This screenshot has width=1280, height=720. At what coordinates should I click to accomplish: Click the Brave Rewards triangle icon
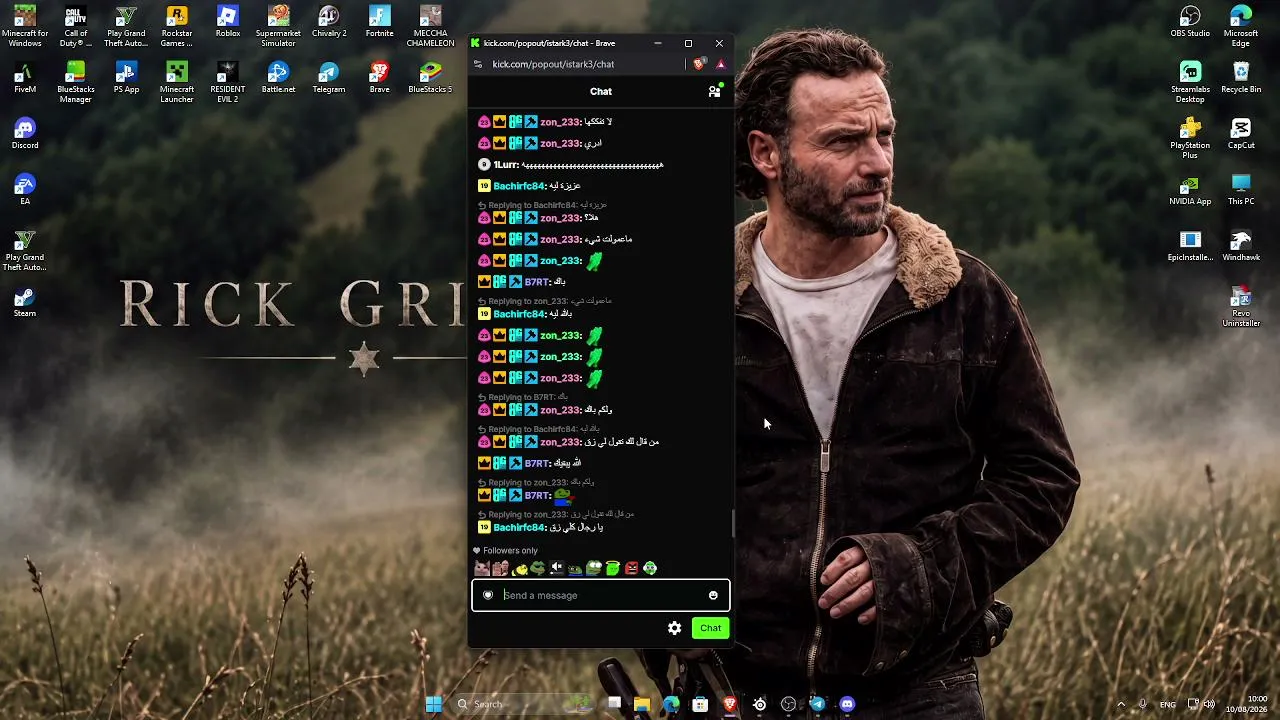coord(720,64)
